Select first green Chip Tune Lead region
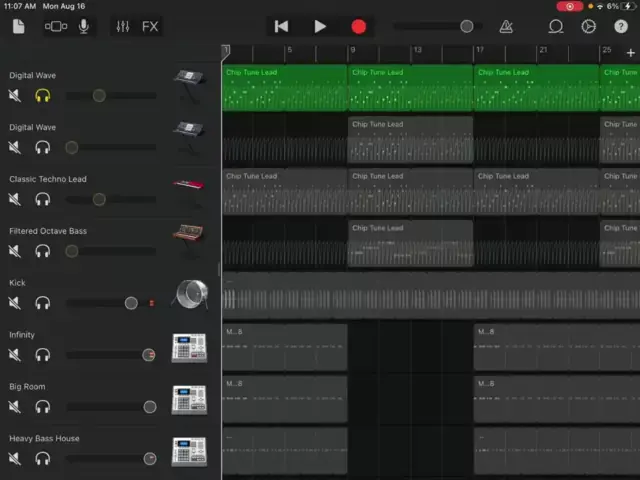The width and height of the screenshot is (640, 480). click(284, 88)
